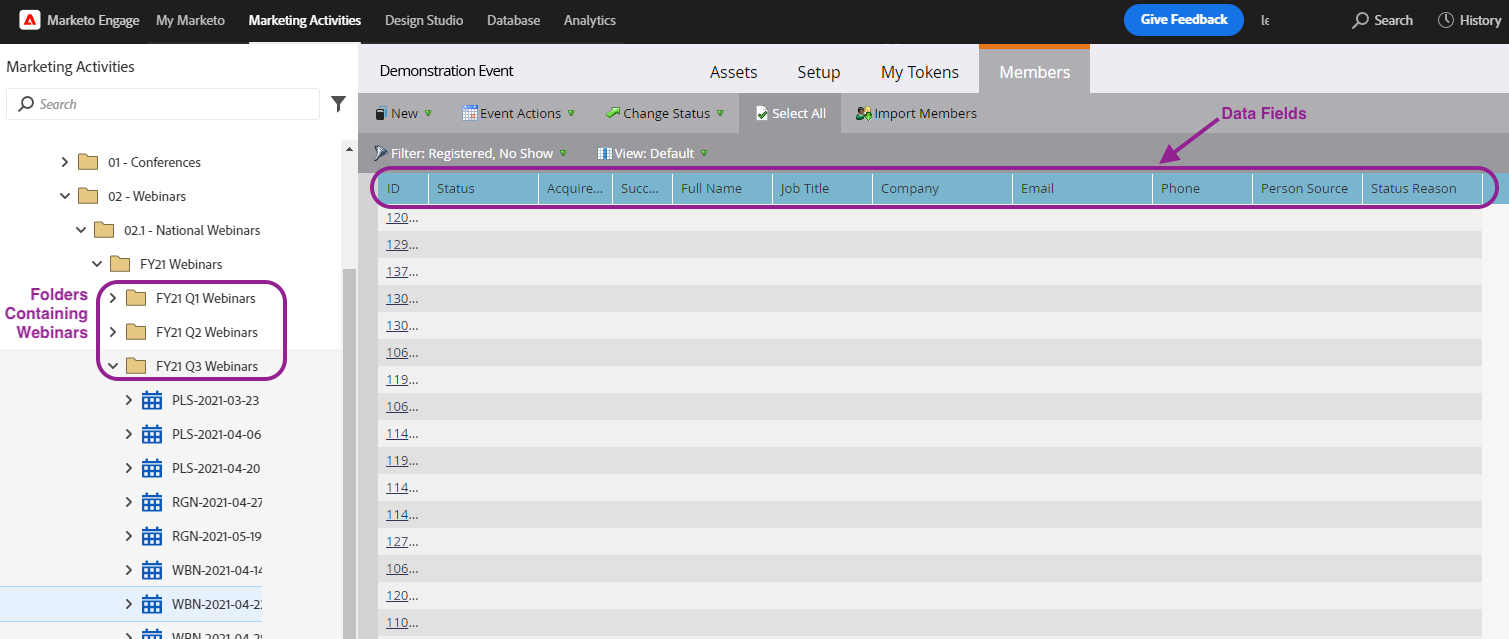Click the Import Members people icon

click(864, 114)
